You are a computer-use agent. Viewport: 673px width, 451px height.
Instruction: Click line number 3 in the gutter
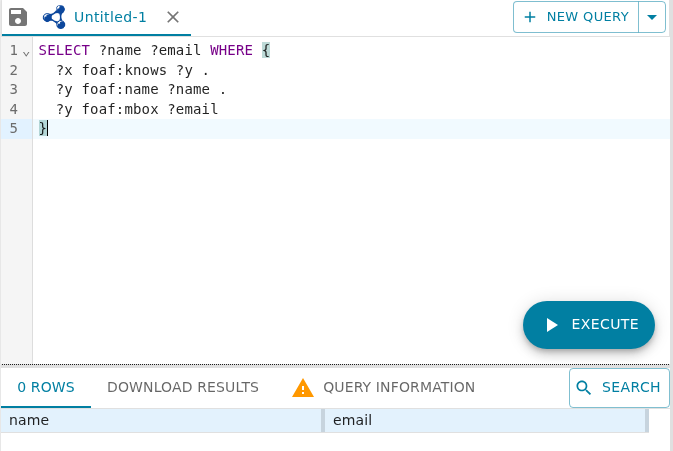[x=14, y=89]
